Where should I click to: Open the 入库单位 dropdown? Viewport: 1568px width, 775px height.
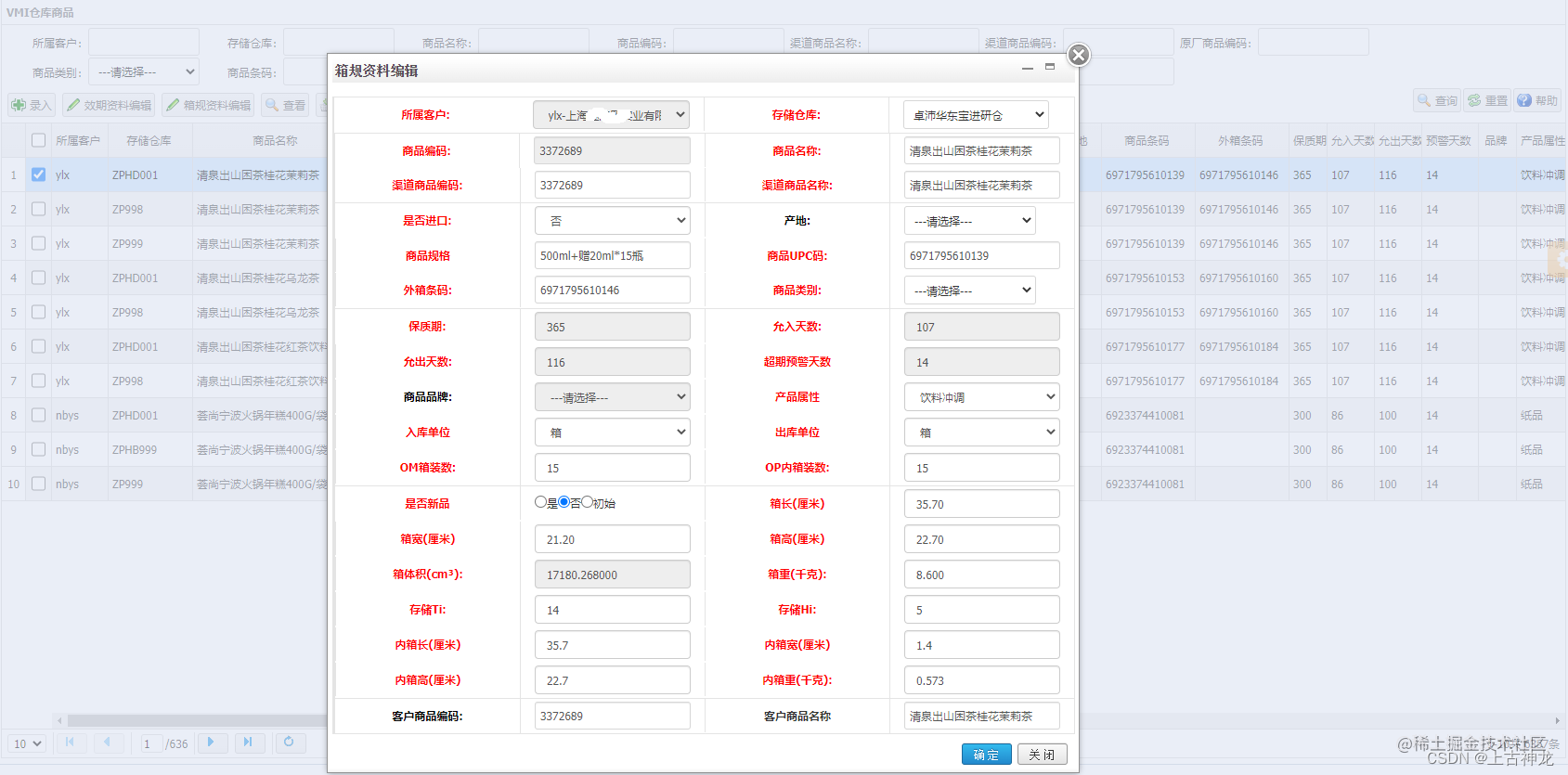tap(612, 433)
